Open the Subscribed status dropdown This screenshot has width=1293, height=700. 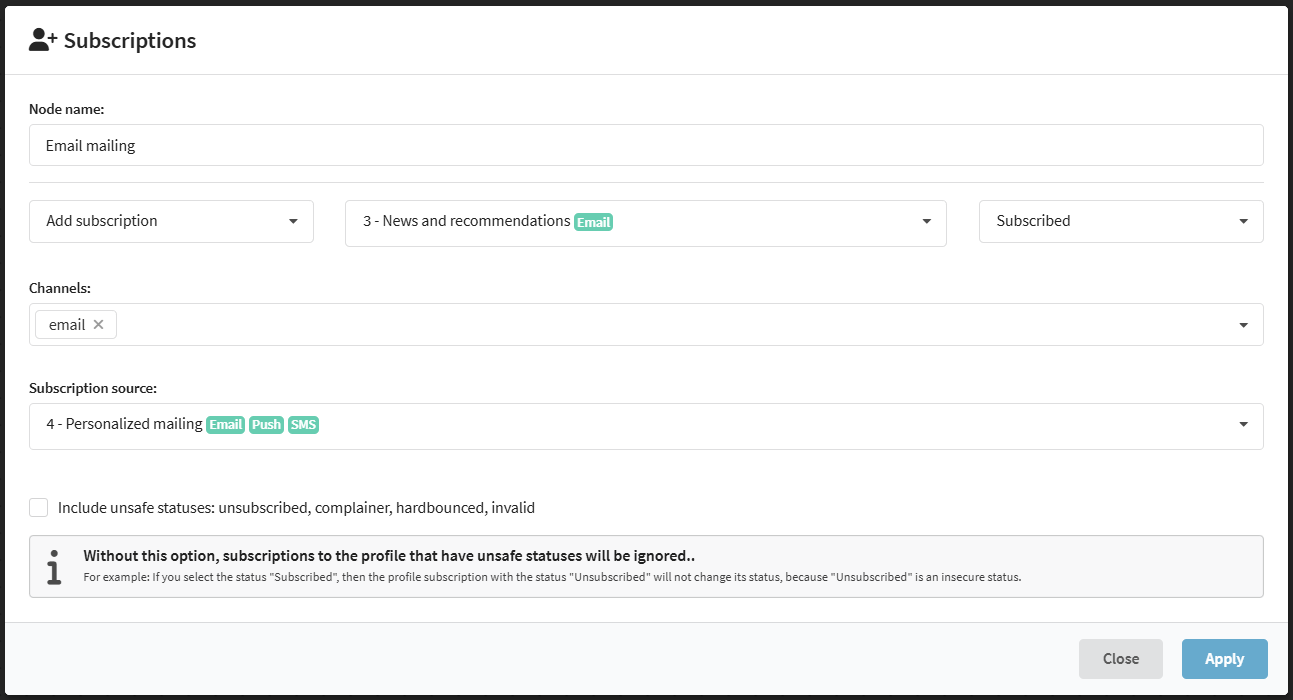click(1120, 221)
